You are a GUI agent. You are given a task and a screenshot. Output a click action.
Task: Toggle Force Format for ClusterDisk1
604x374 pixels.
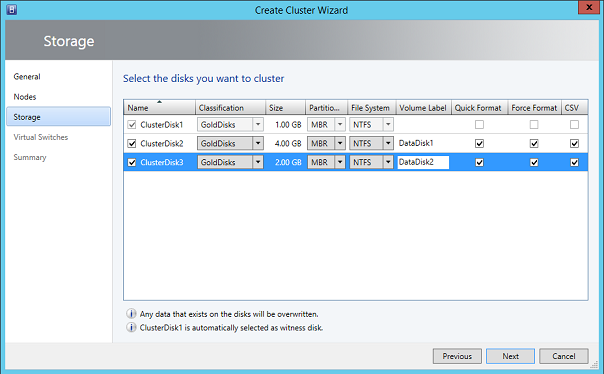coord(534,125)
